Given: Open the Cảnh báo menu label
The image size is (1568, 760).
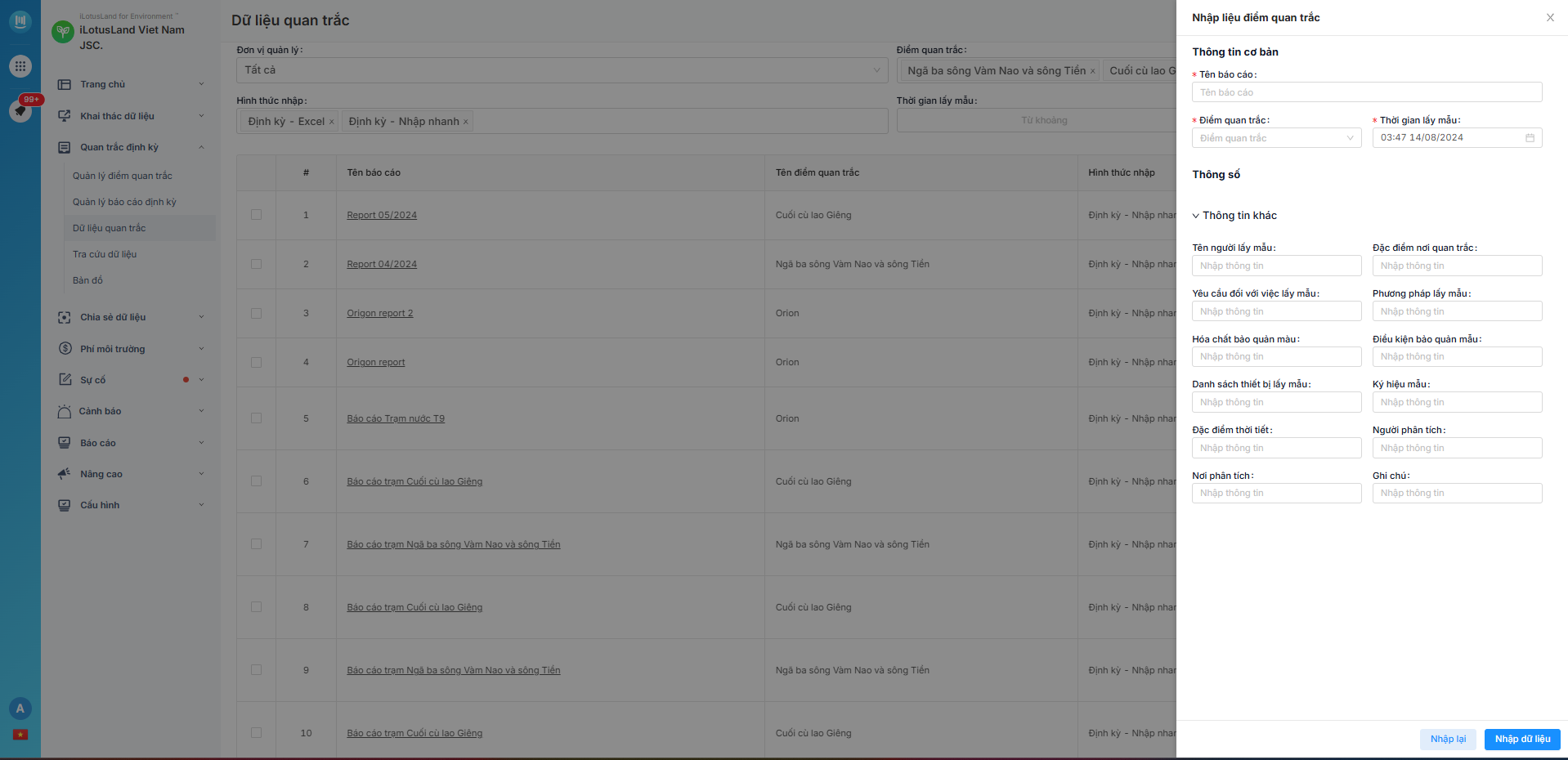Looking at the screenshot, I should point(100,411).
